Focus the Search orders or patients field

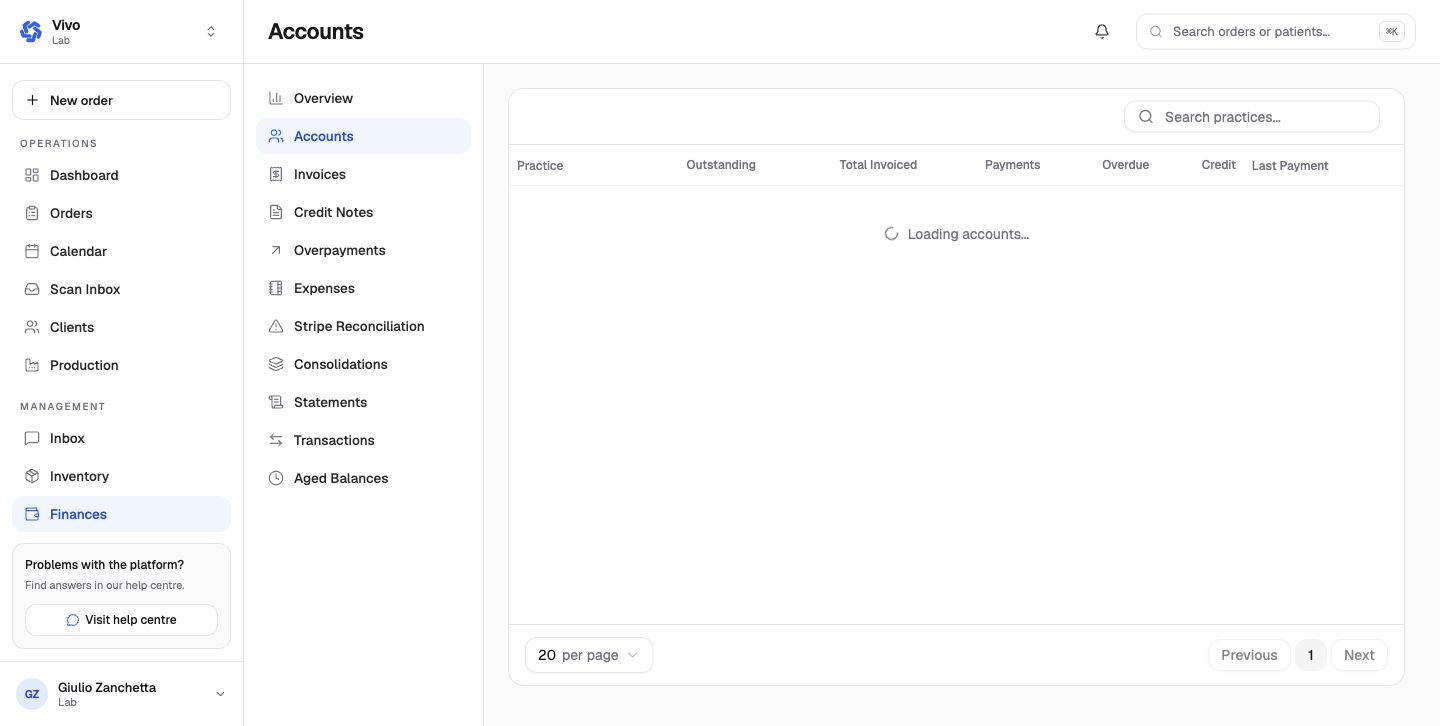1276,31
